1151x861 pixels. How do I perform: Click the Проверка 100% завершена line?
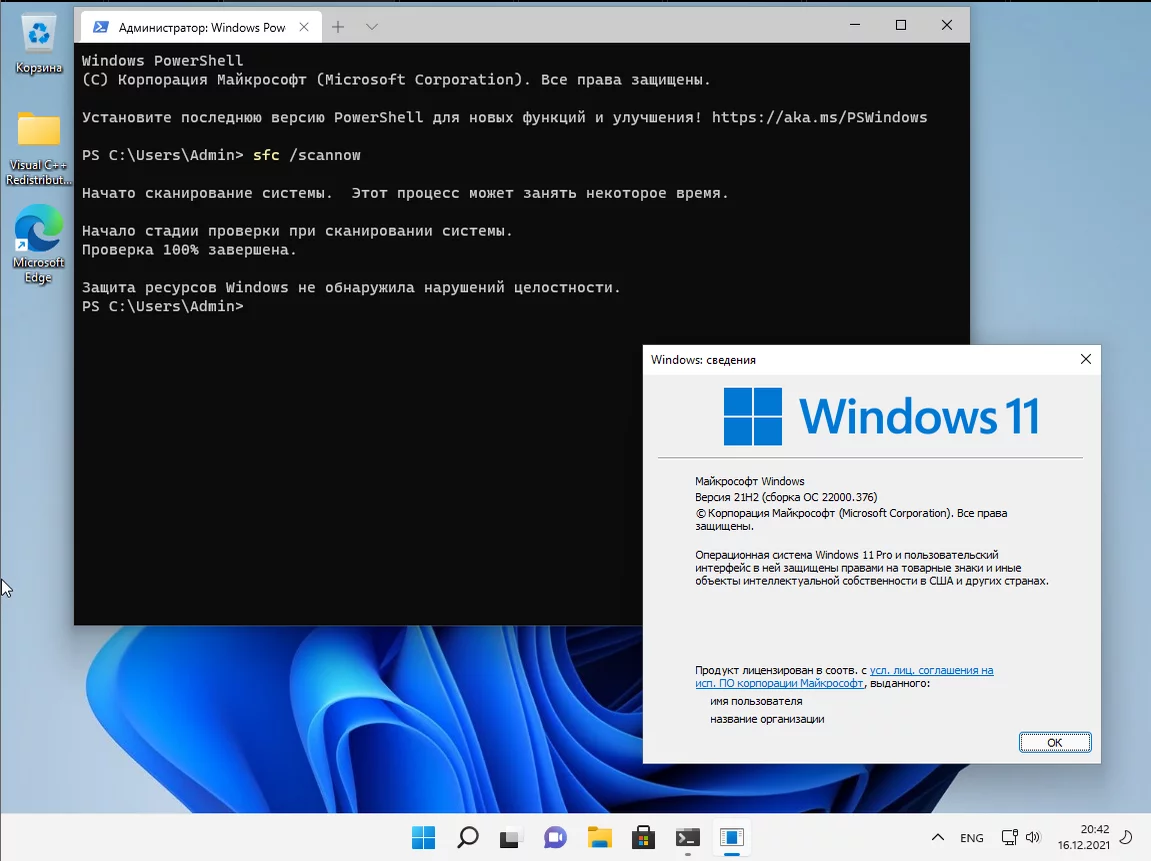(x=189, y=250)
